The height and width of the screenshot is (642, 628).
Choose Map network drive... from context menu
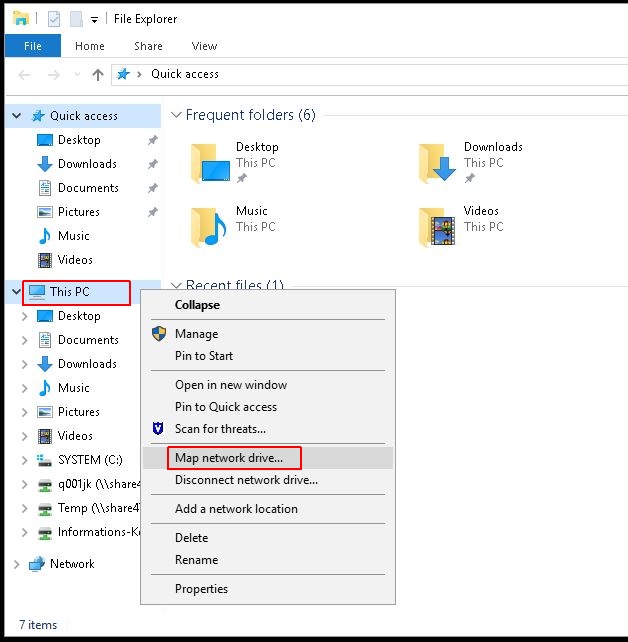click(229, 458)
